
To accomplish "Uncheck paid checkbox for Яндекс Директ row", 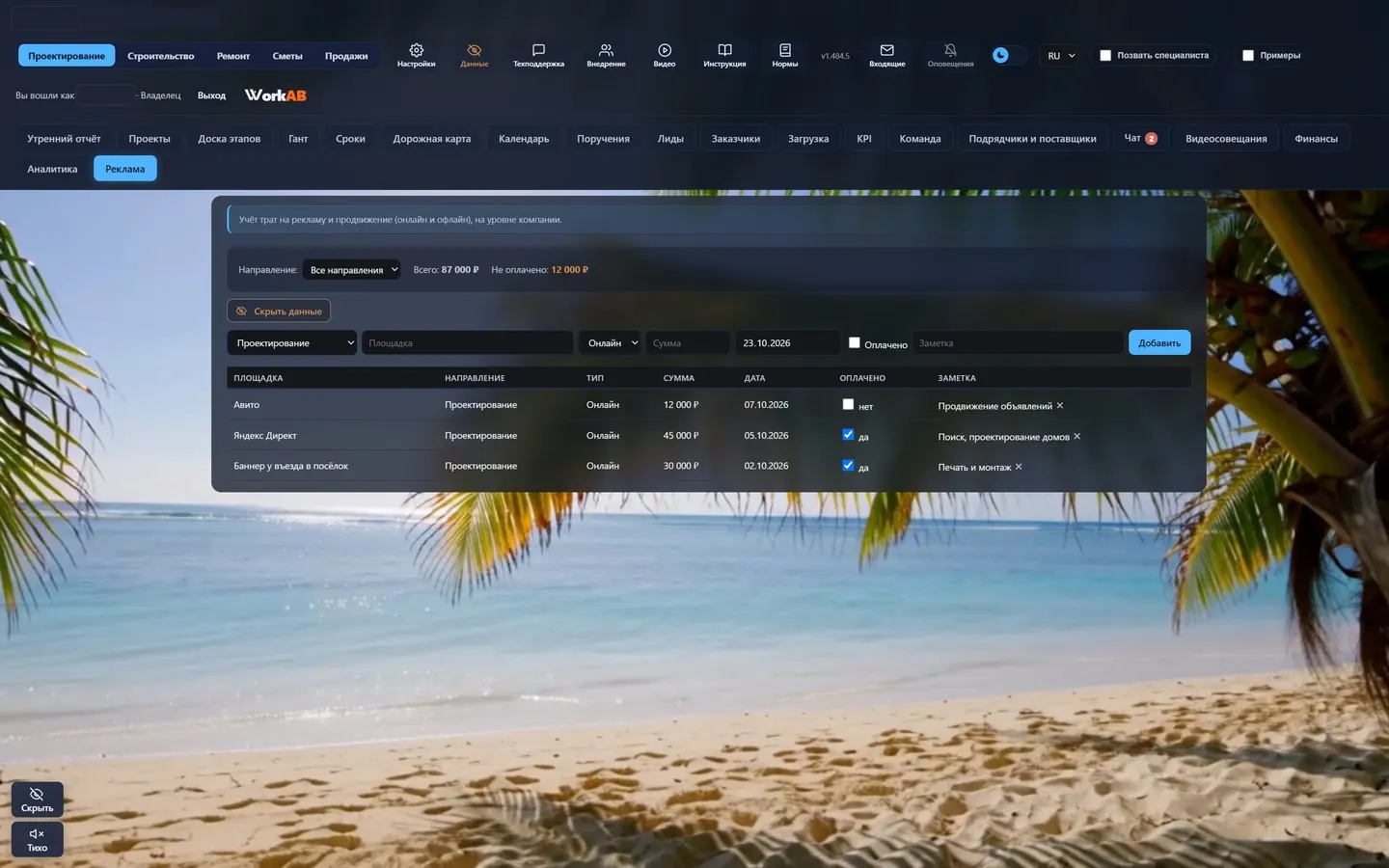I will click(x=848, y=435).
